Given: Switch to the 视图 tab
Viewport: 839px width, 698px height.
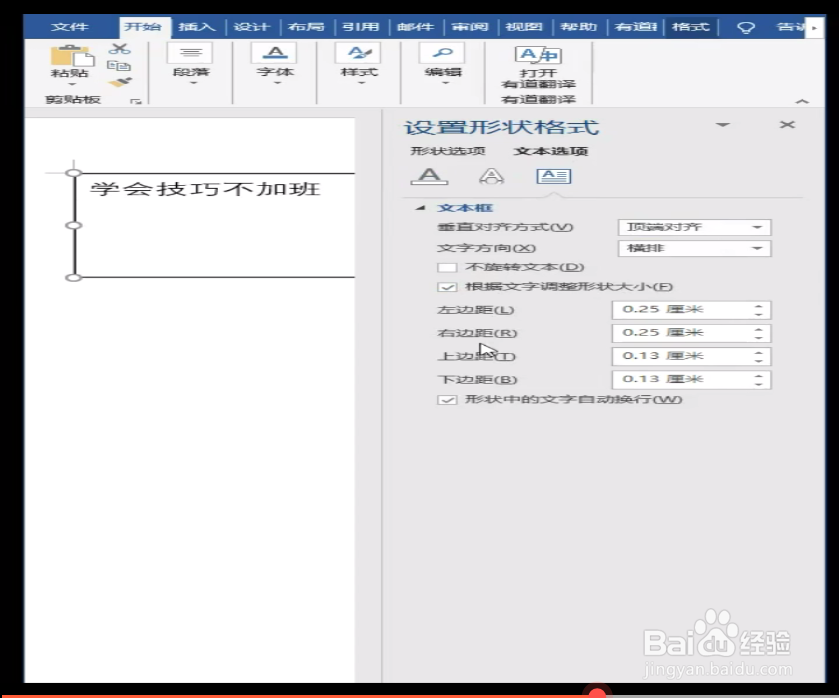Looking at the screenshot, I should [524, 27].
